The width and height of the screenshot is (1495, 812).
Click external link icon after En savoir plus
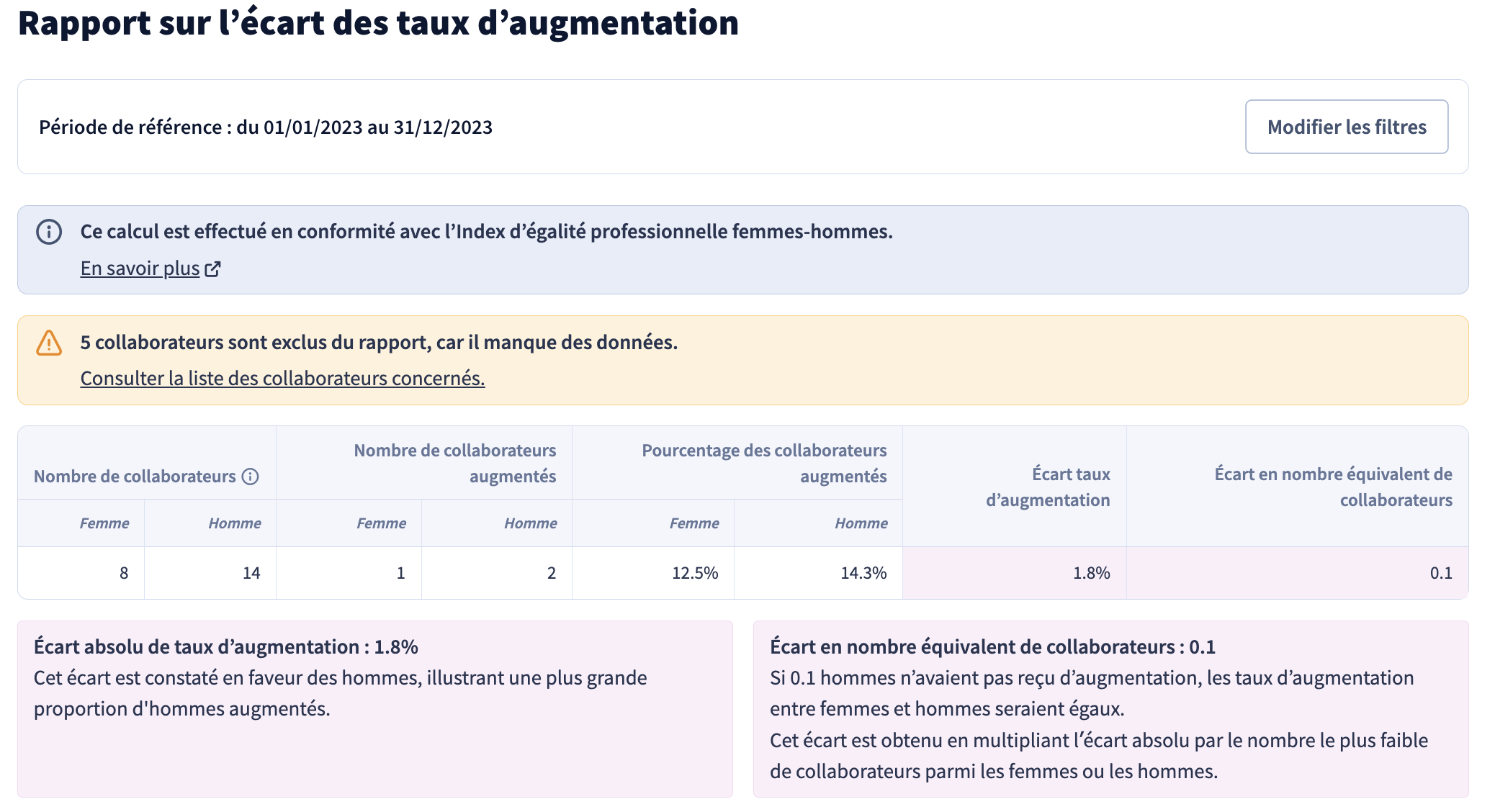pos(212,269)
